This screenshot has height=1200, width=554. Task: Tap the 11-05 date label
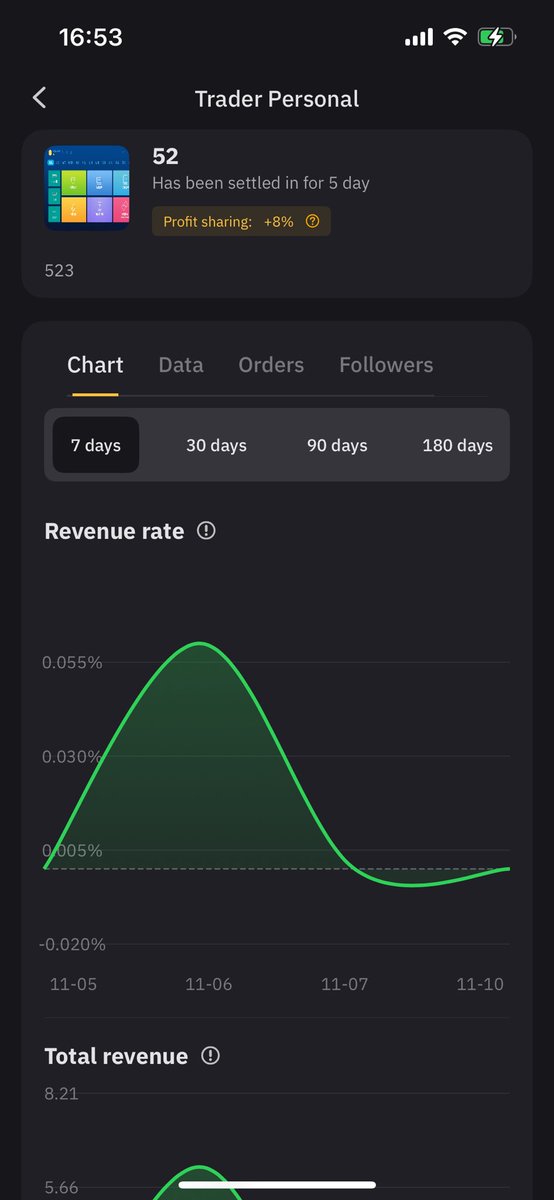(73, 984)
